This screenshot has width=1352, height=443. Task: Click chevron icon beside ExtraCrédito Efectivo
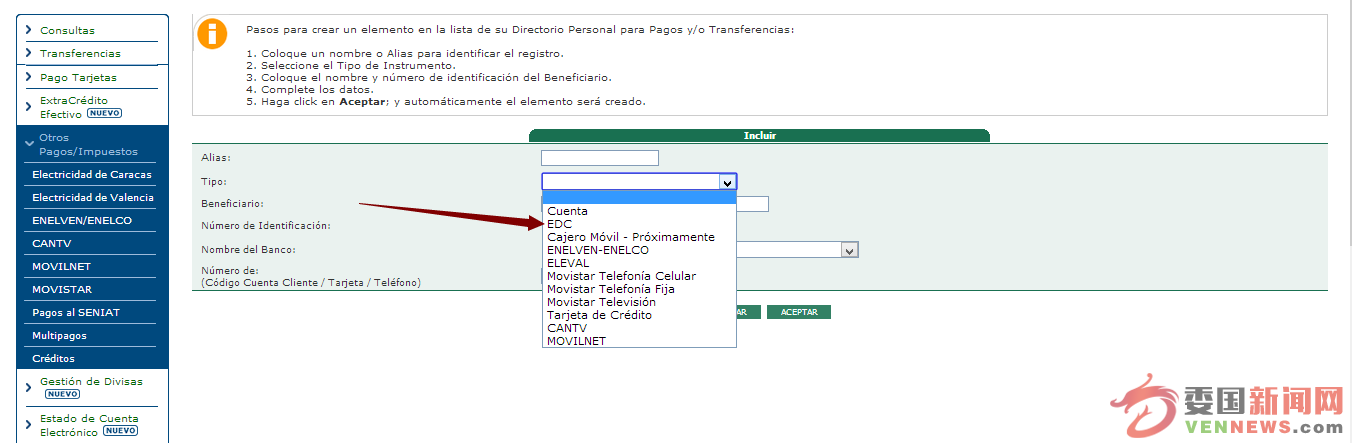[29, 107]
